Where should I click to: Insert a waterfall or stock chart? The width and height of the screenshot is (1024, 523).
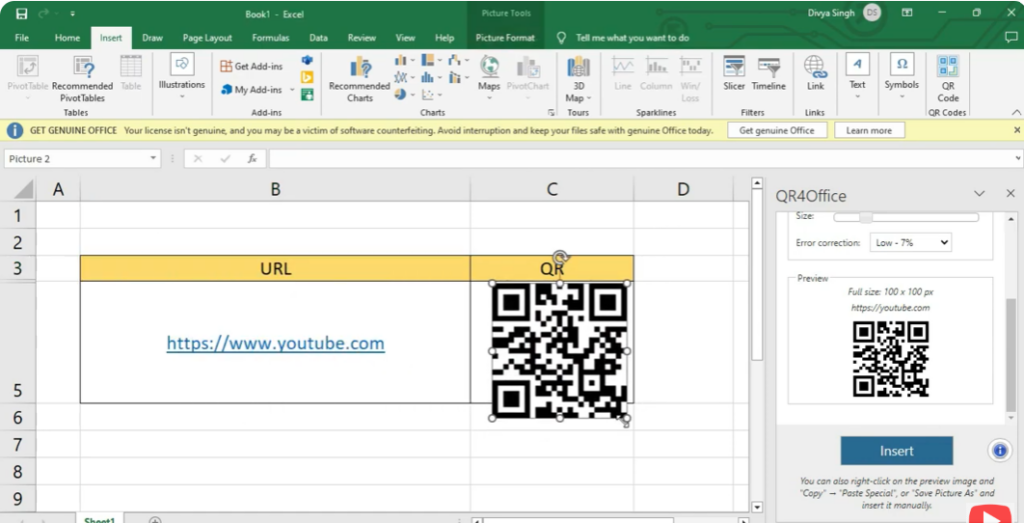click(458, 61)
